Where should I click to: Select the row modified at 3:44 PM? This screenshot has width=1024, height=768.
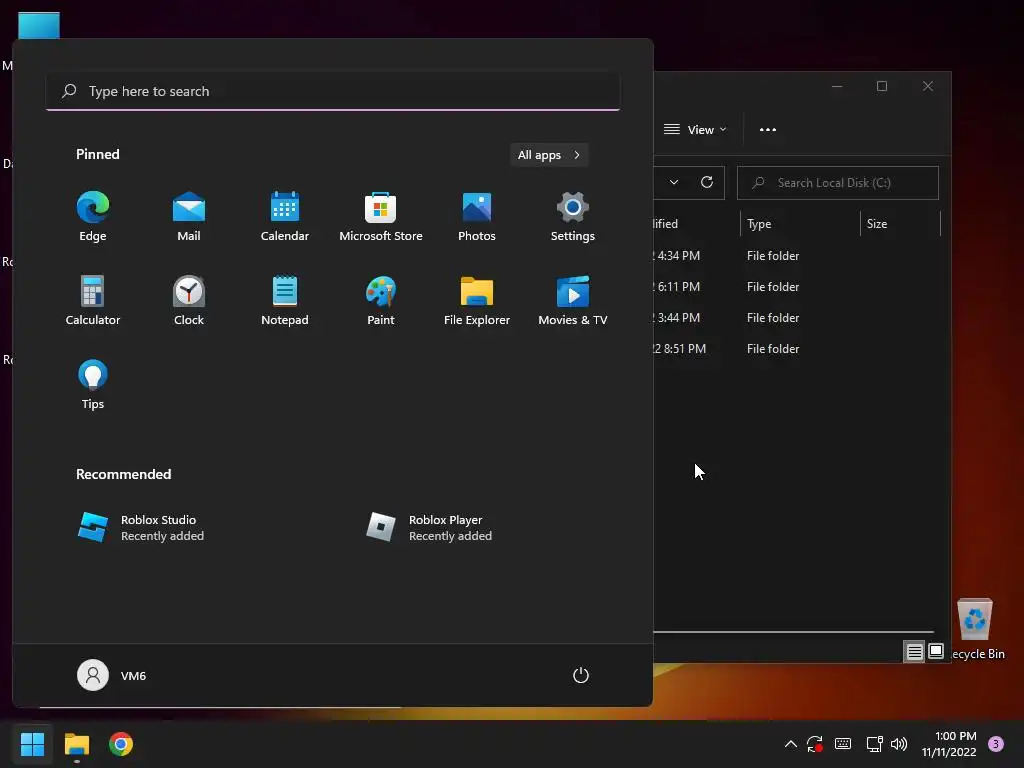tap(797, 317)
